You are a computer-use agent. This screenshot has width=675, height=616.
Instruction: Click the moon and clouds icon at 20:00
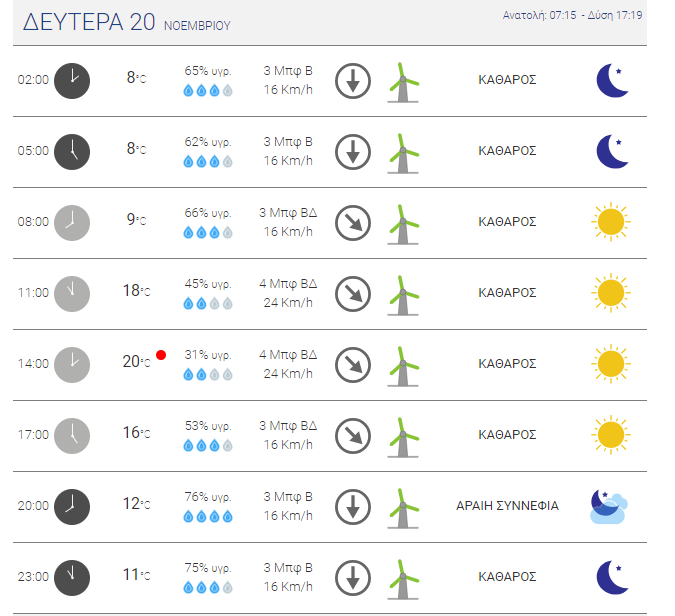(x=609, y=506)
